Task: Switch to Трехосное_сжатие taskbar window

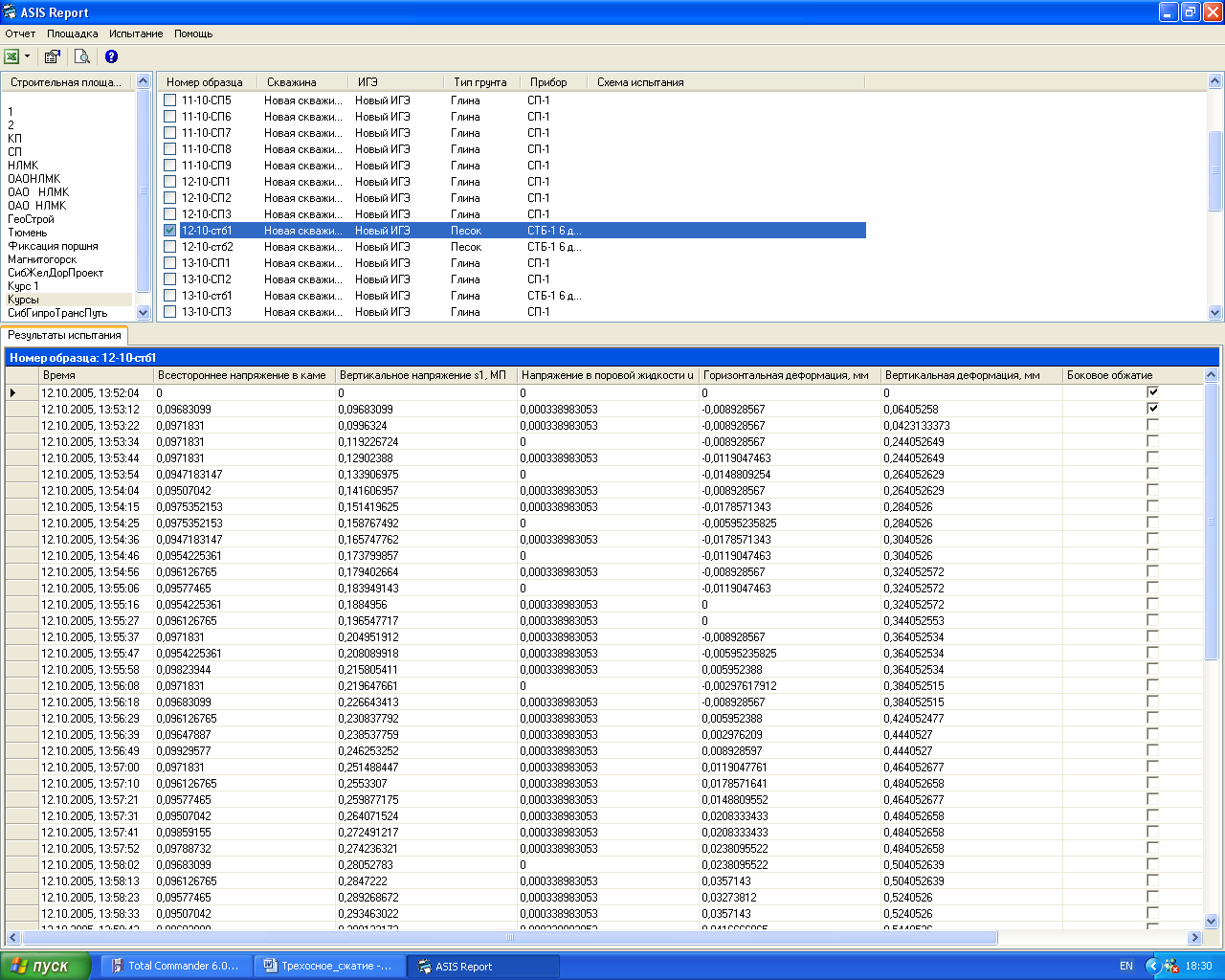Action: [x=329, y=966]
